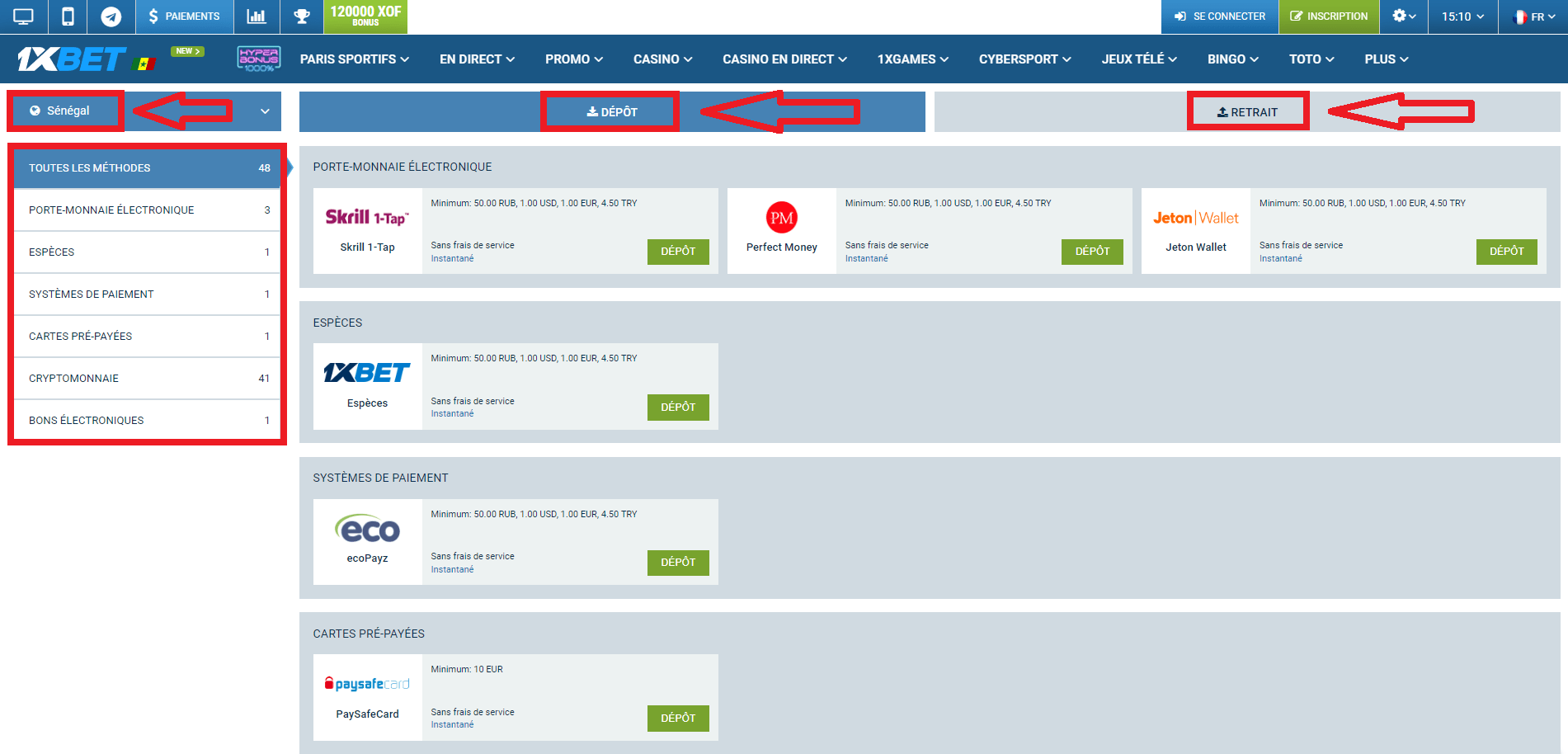Click Se connecter login button
The height and width of the screenshot is (754, 1568).
tap(1220, 16)
